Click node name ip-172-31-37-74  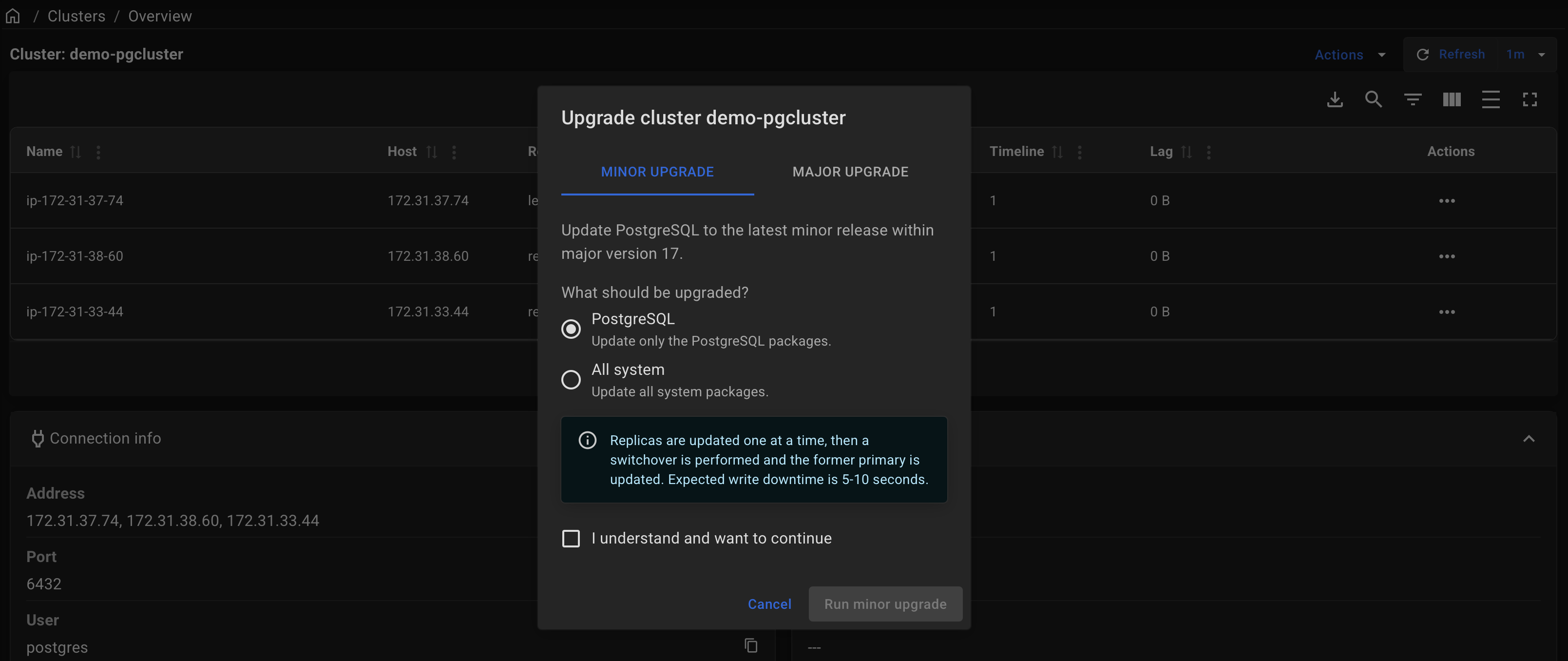click(x=75, y=200)
